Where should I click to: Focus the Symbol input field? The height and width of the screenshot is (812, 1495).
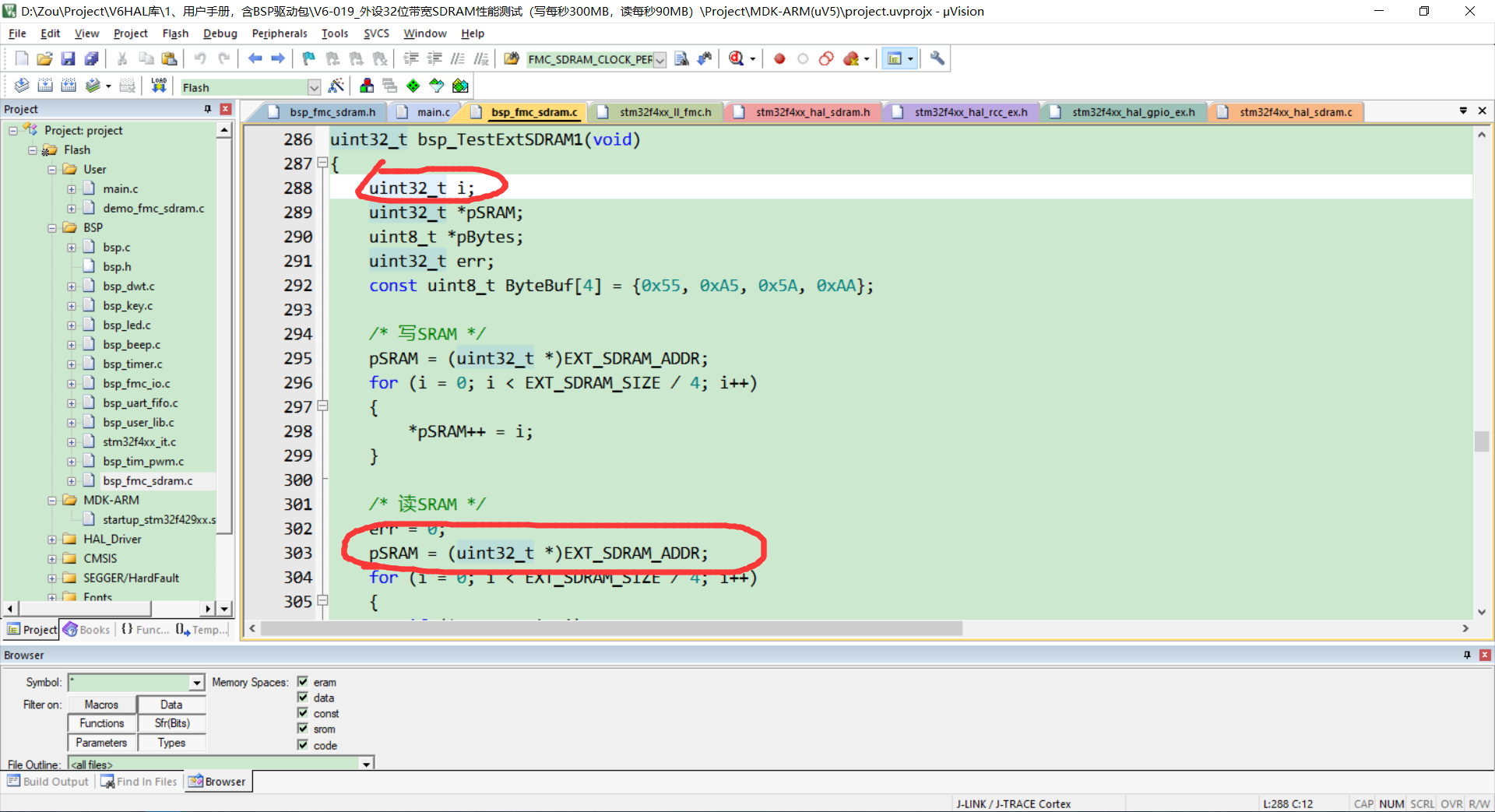pos(129,683)
